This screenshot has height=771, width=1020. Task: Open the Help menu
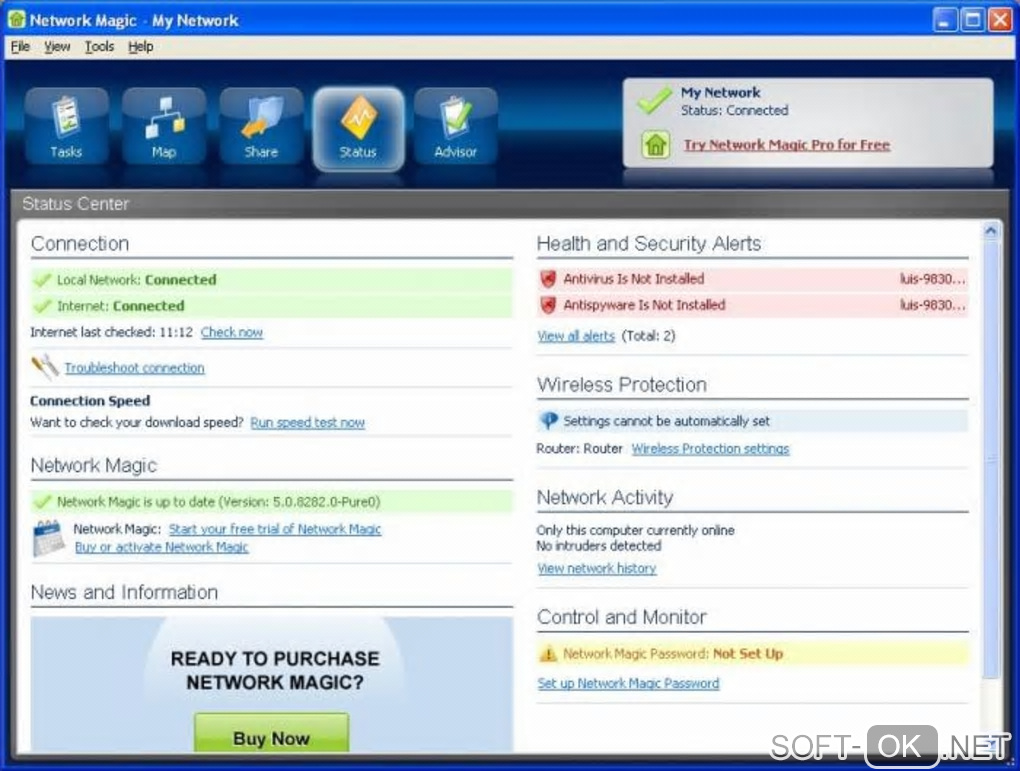pos(141,47)
